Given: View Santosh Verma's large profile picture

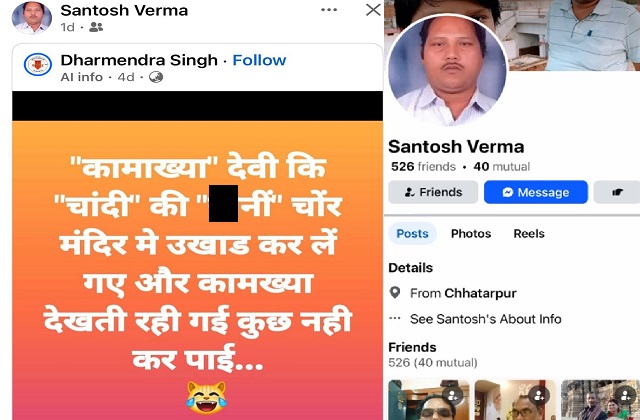Looking at the screenshot, I should point(447,70).
